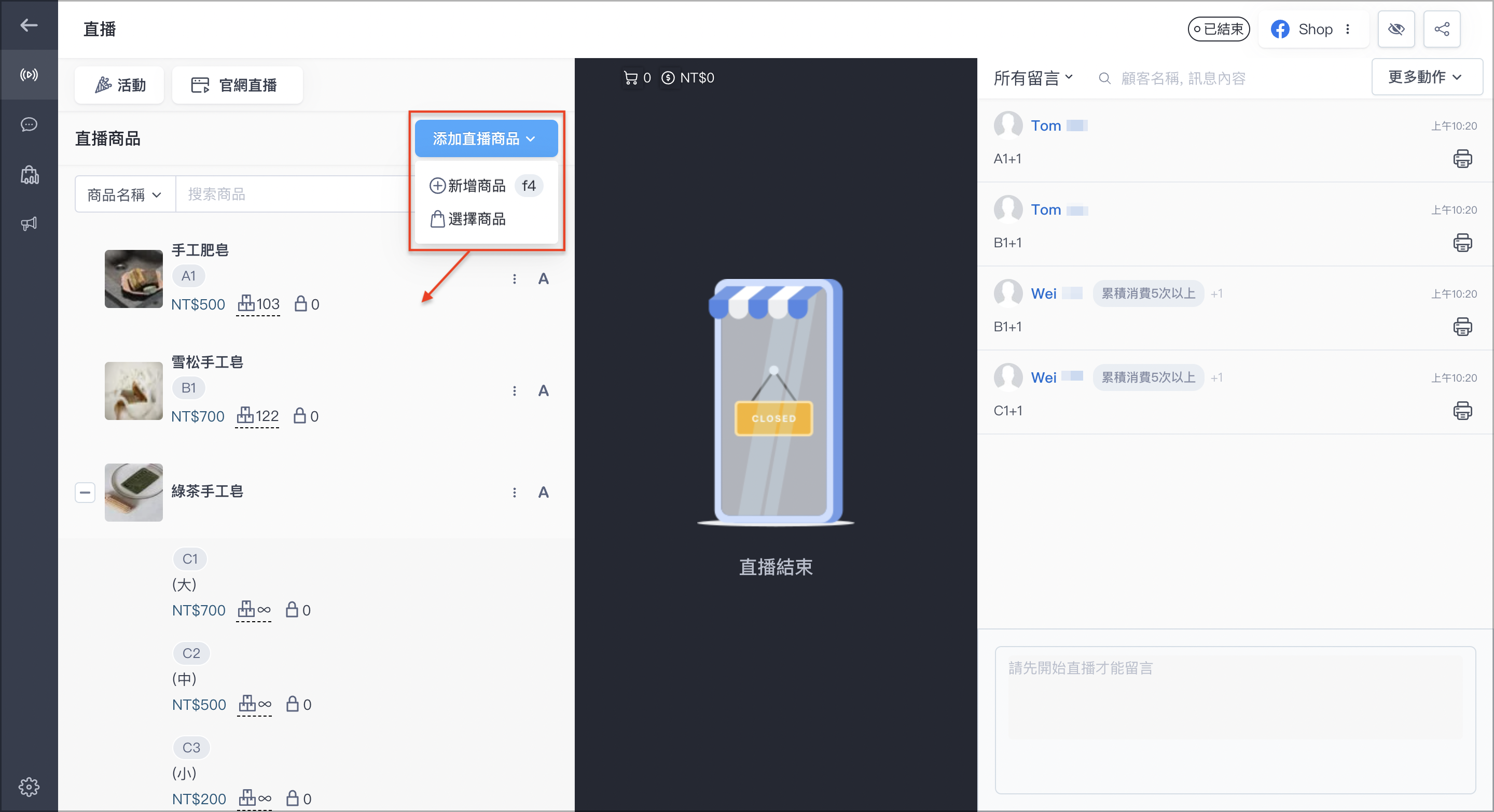
Task: Click the 雪松手工皂 product thumbnail
Action: 133,391
